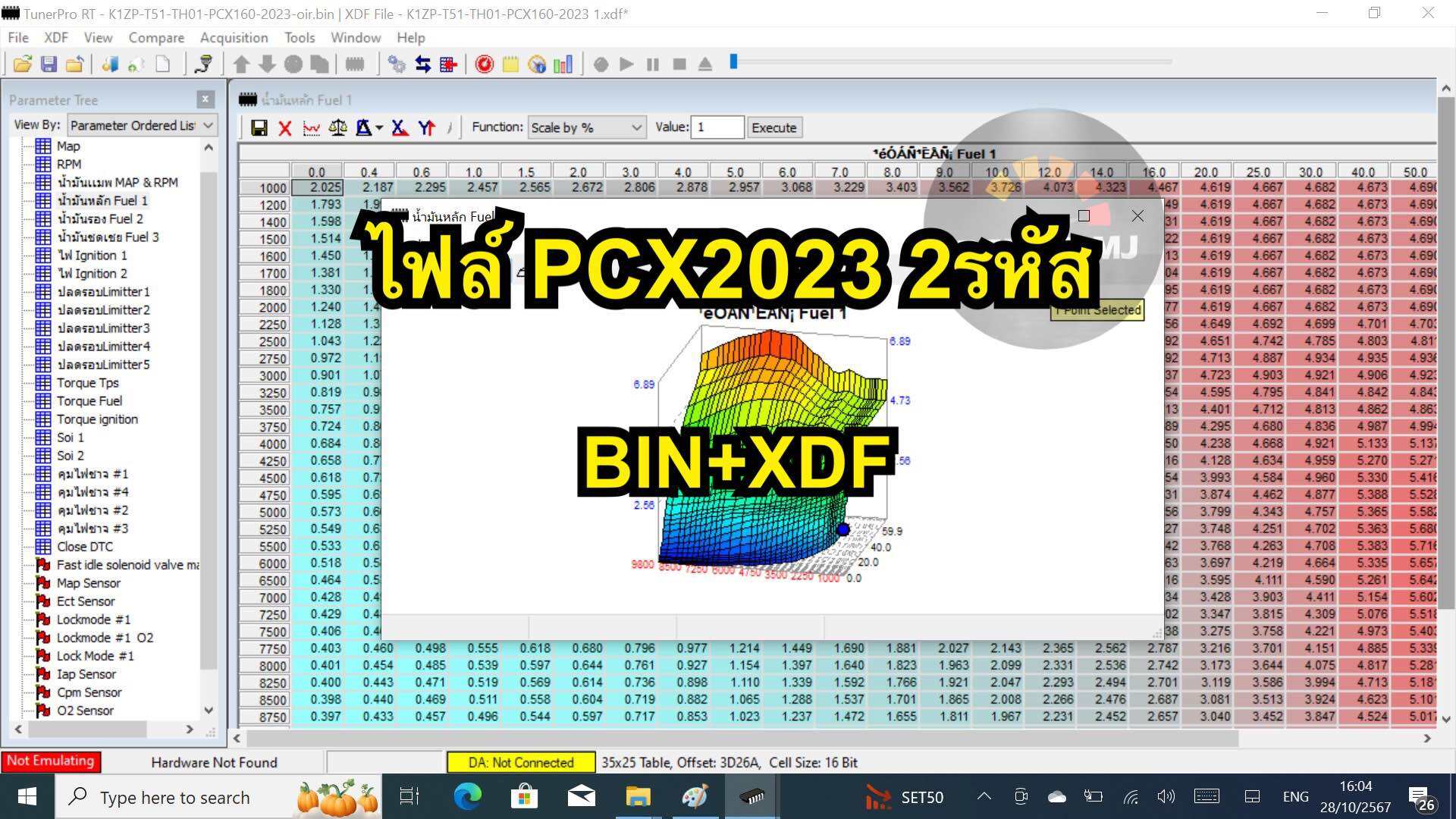Open Microsoft Edge from the taskbar
The width and height of the screenshot is (1456, 819).
467,796
